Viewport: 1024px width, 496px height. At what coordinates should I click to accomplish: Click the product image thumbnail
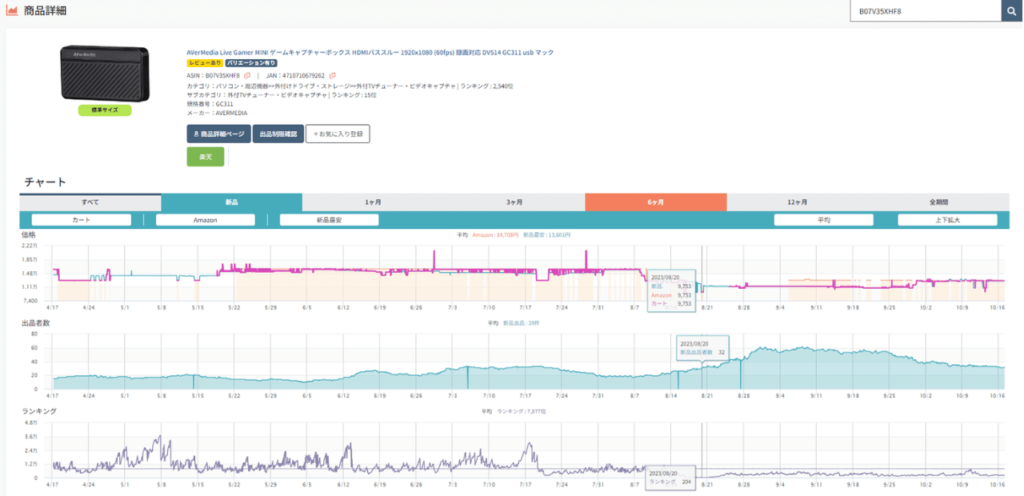[x=104, y=73]
